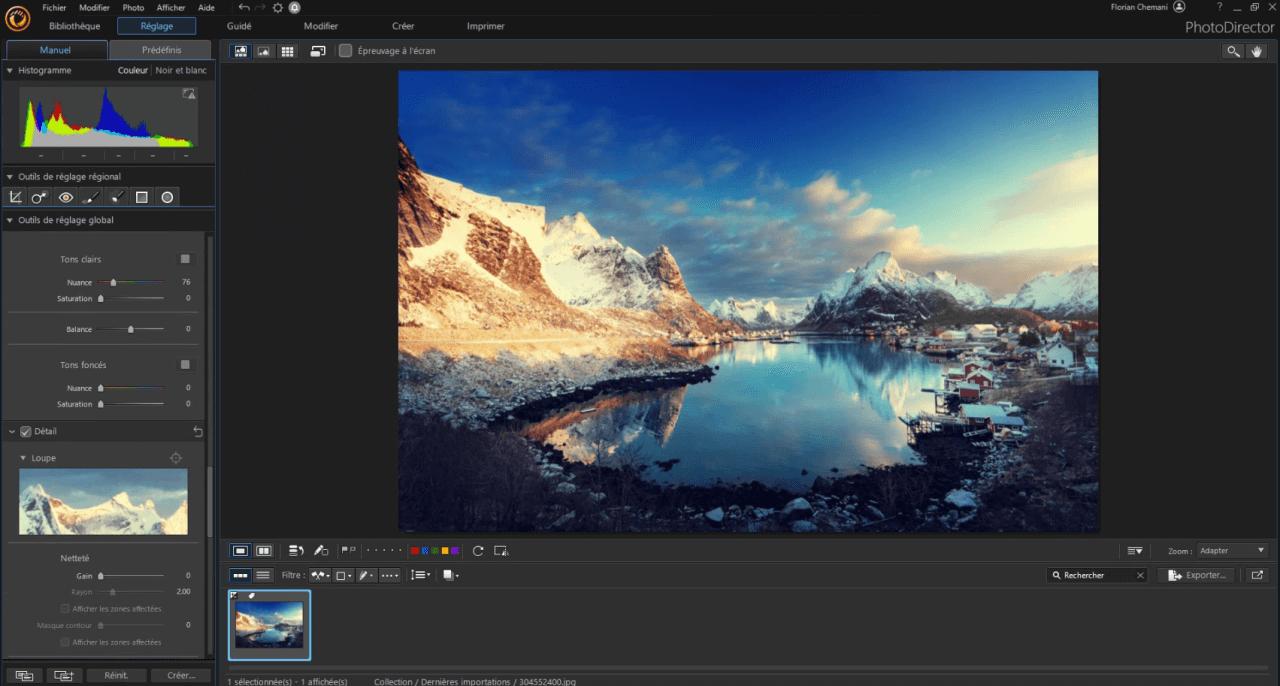Enable Épreuvage à l'écran checkbox
The width and height of the screenshot is (1280, 686).
tap(346, 51)
